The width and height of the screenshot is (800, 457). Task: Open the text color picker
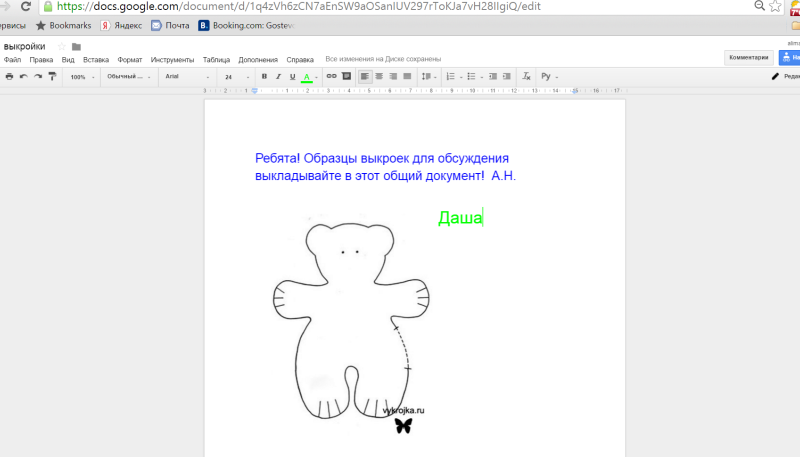click(308, 76)
